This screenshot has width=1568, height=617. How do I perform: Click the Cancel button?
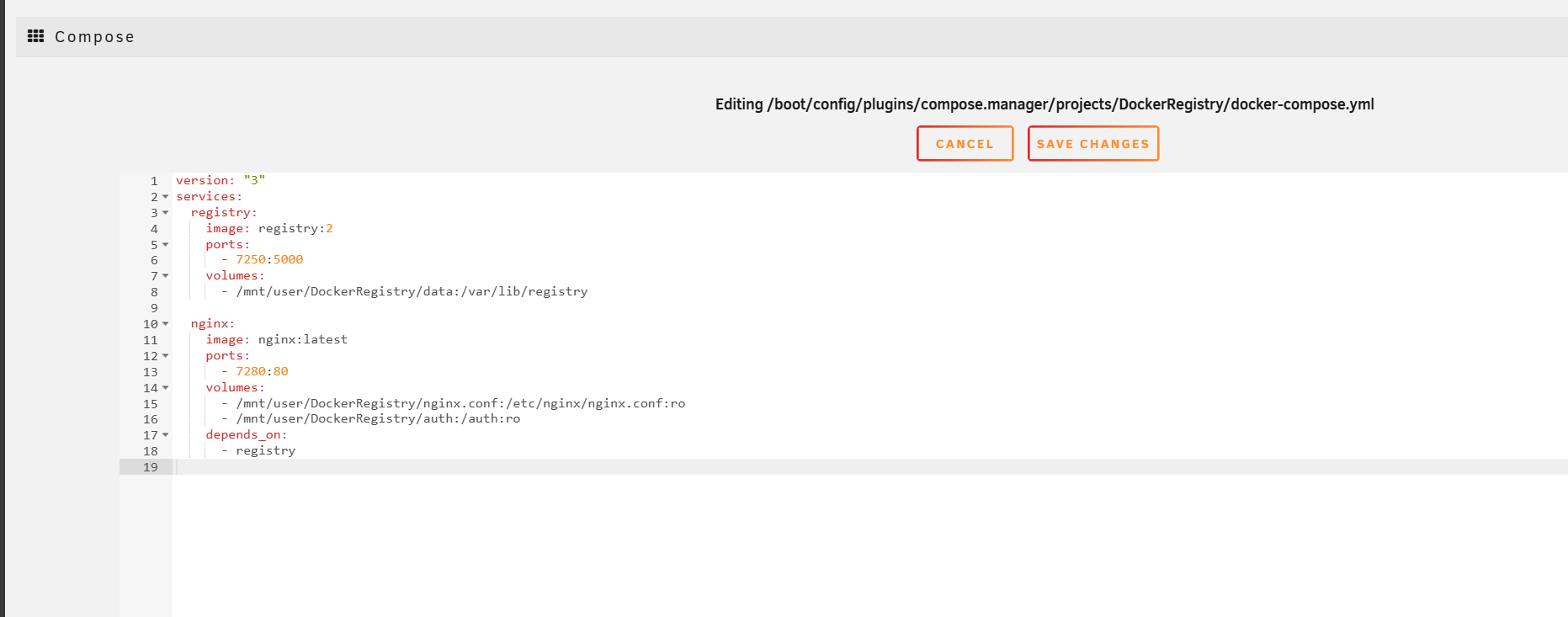tap(965, 144)
